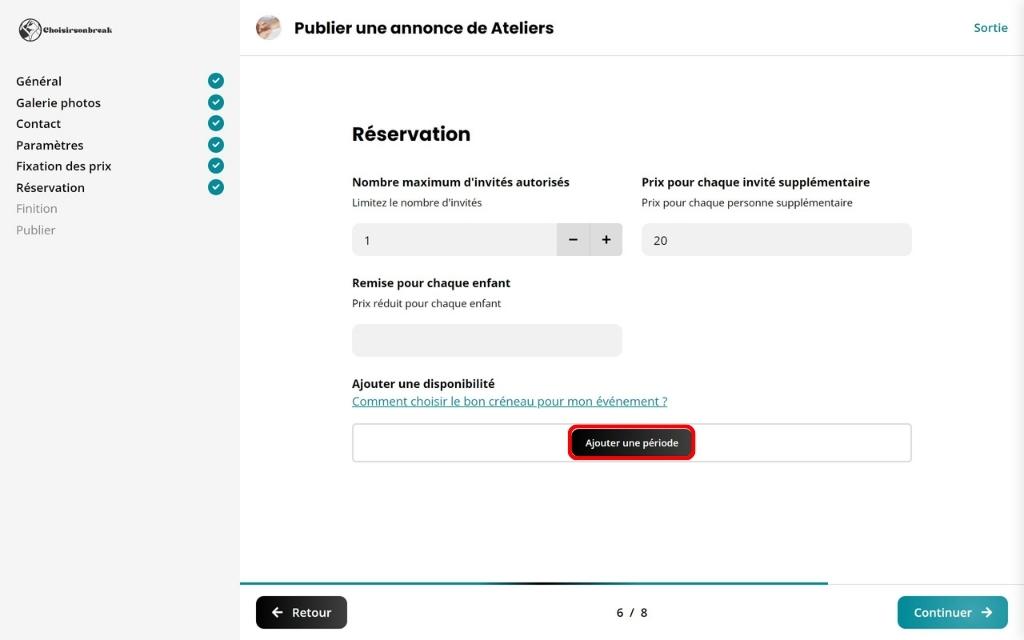Click the profile avatar thumbnail
This screenshot has height=640, width=1024.
point(269,28)
